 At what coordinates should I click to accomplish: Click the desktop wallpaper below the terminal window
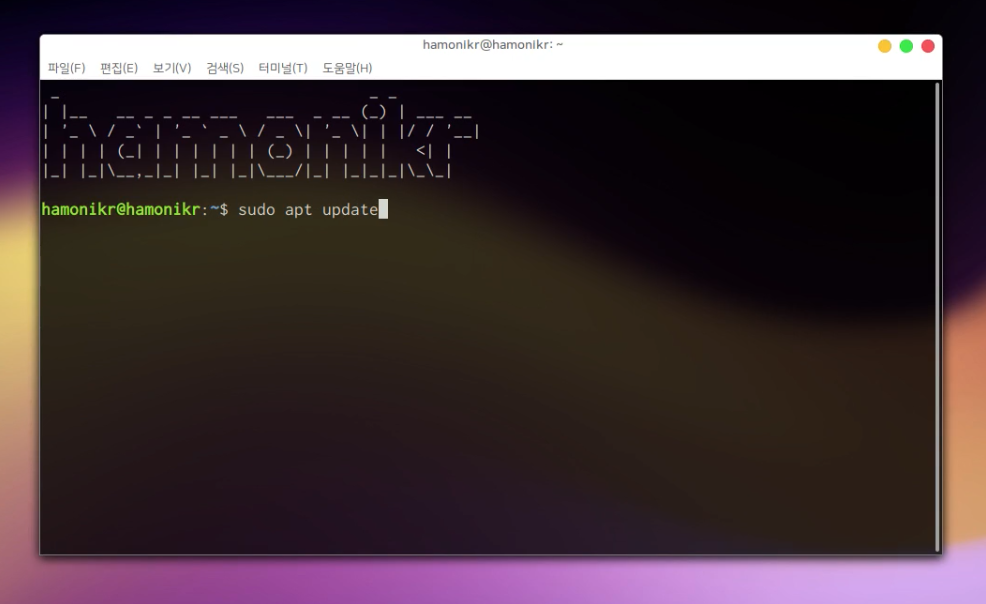490,582
